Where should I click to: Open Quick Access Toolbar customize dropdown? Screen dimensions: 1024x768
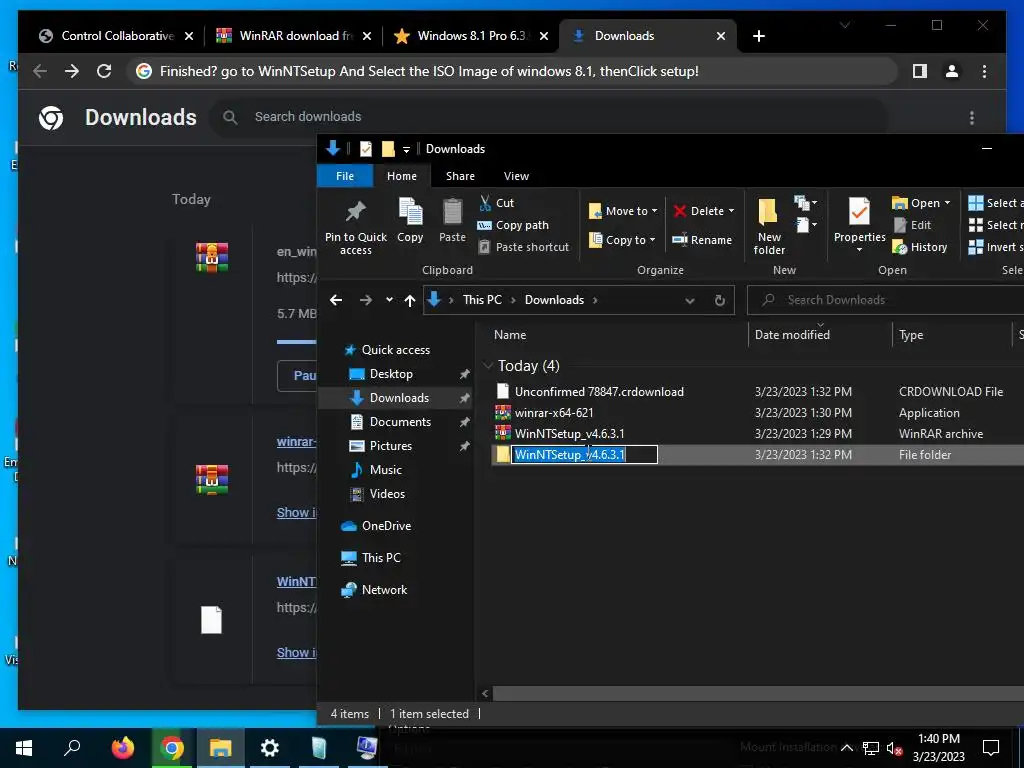point(406,150)
